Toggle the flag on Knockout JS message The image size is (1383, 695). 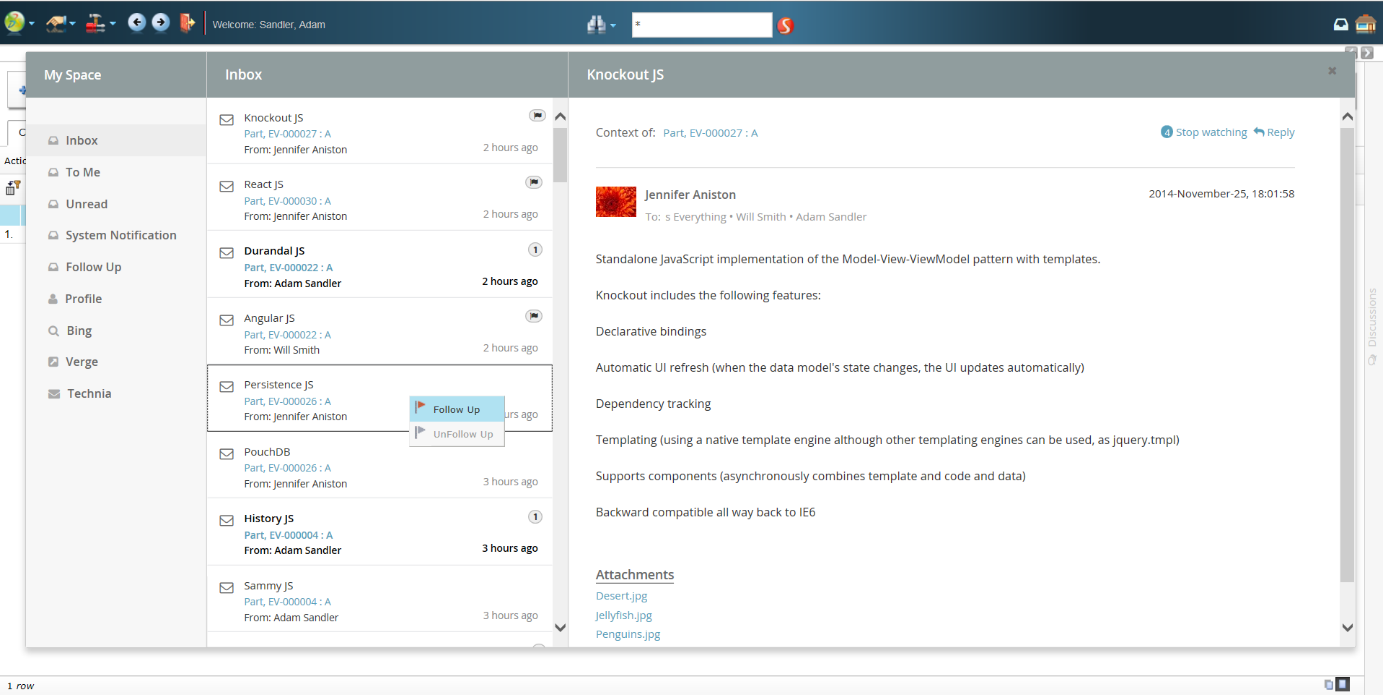536,116
